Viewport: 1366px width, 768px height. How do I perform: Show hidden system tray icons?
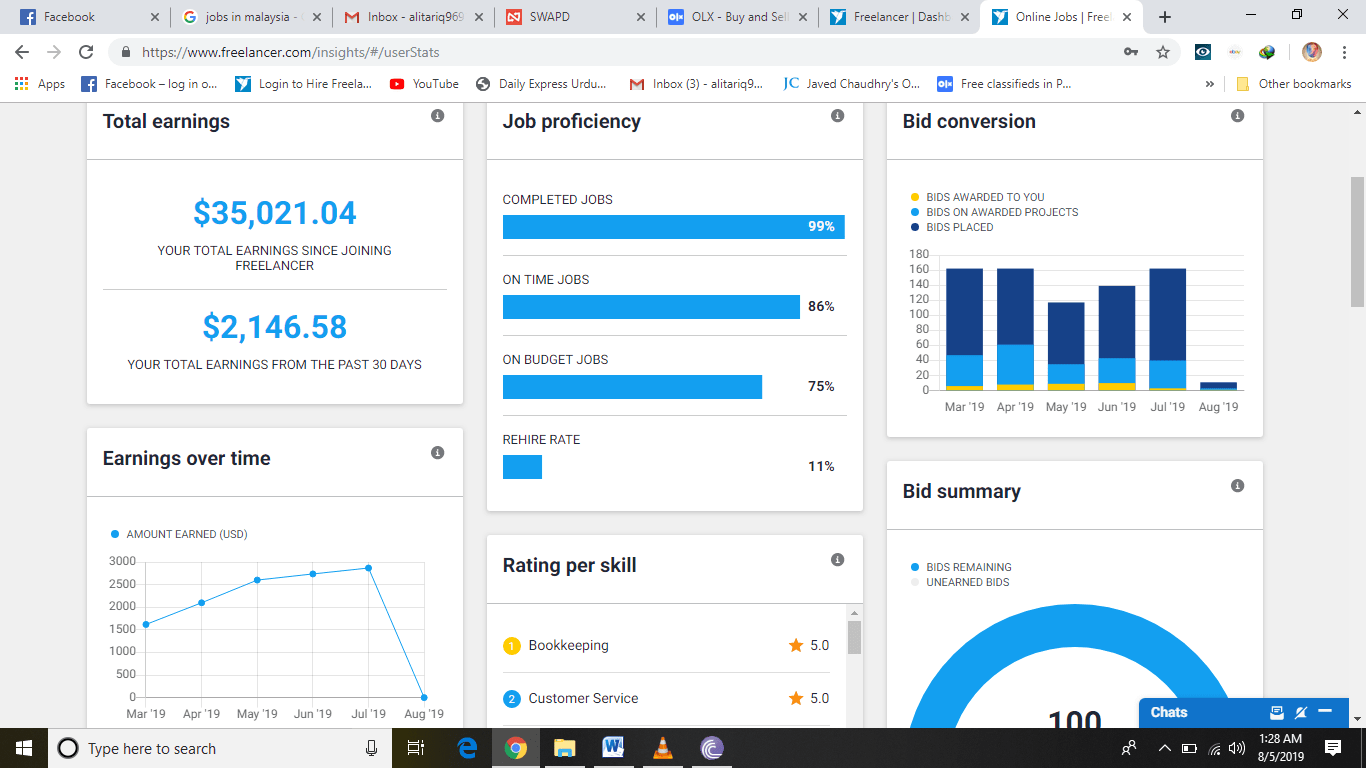pyautogui.click(x=1164, y=748)
